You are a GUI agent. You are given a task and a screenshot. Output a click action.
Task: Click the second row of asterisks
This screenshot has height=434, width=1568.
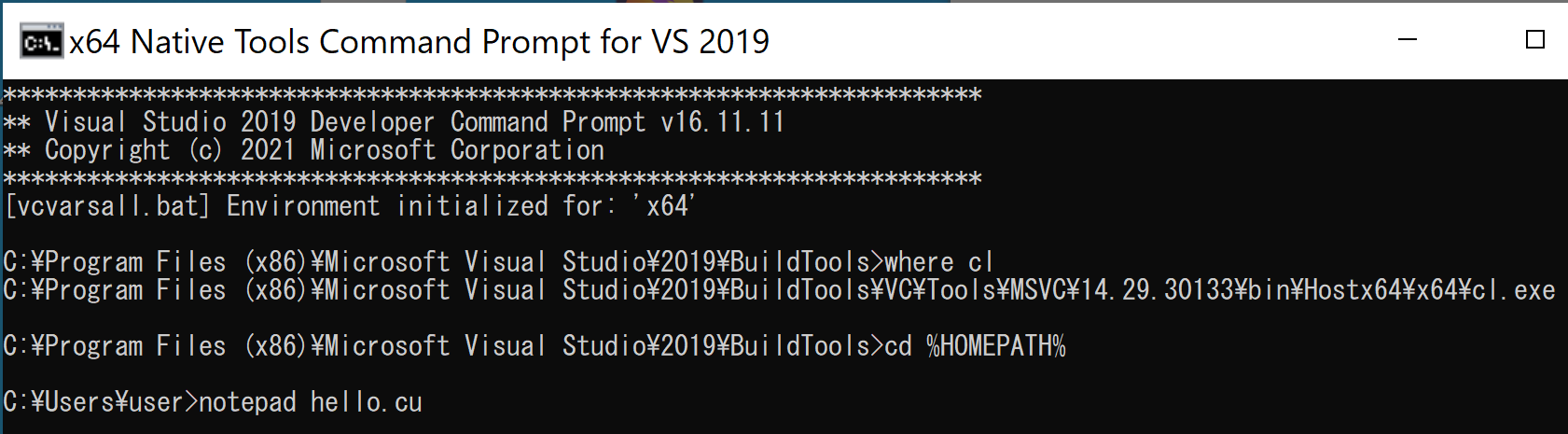click(x=493, y=178)
